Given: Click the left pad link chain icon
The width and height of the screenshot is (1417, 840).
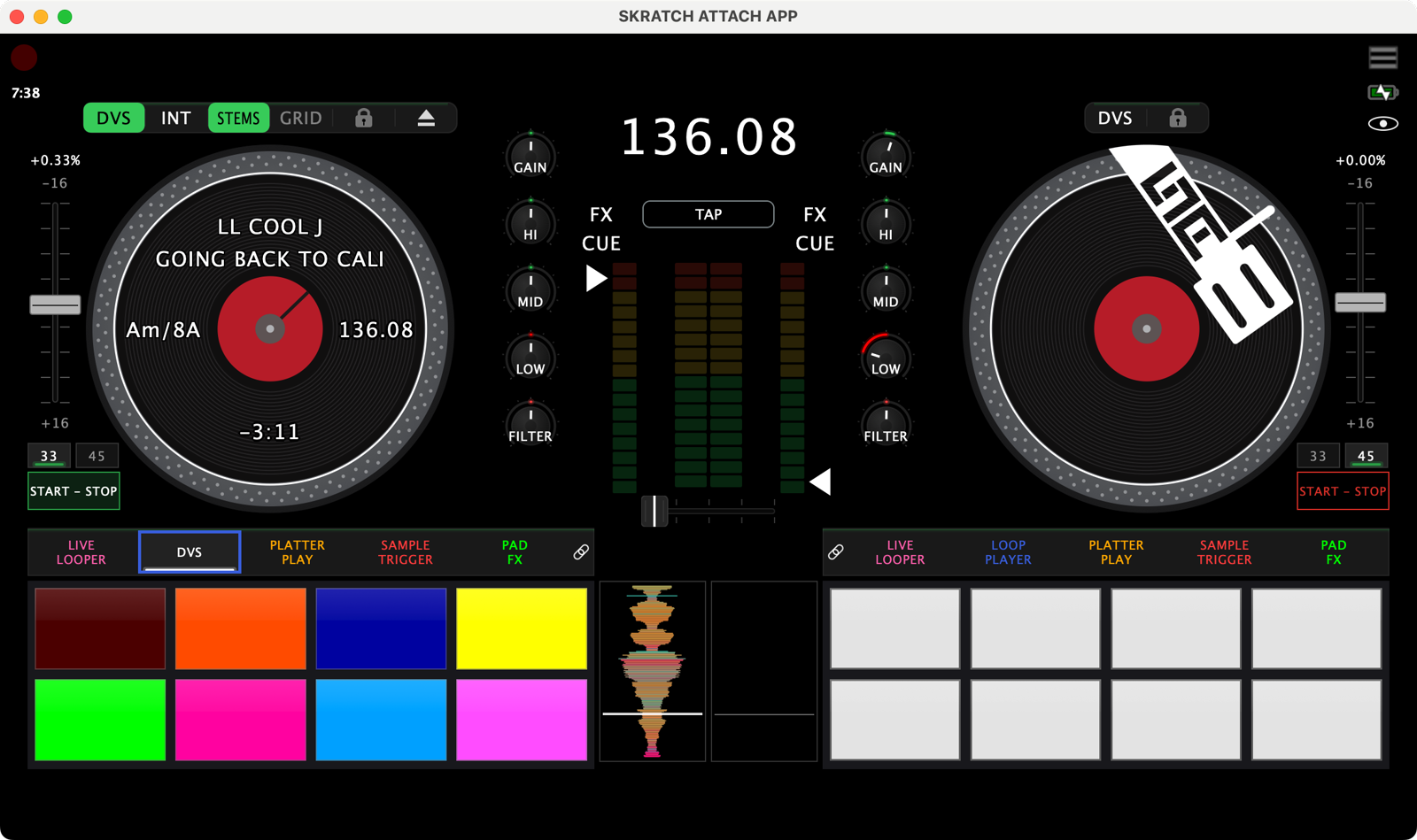Looking at the screenshot, I should (581, 552).
